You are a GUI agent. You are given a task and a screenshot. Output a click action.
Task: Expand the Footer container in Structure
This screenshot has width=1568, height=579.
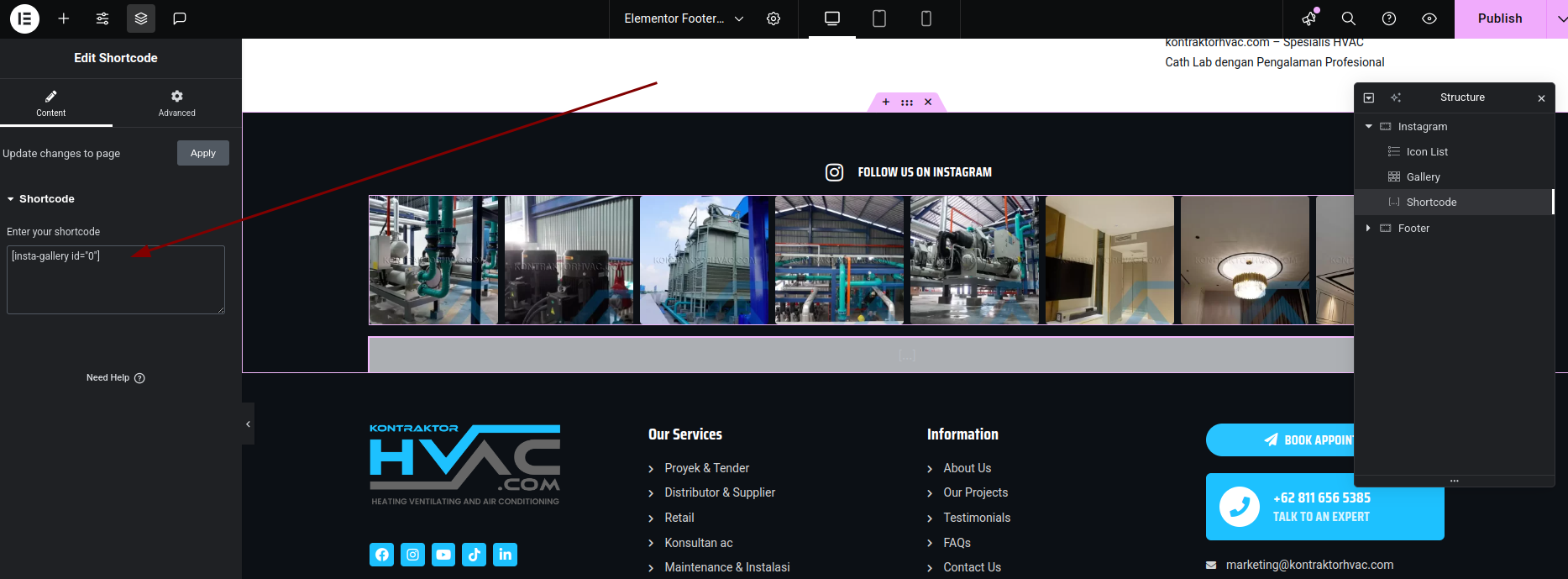pyautogui.click(x=1369, y=229)
